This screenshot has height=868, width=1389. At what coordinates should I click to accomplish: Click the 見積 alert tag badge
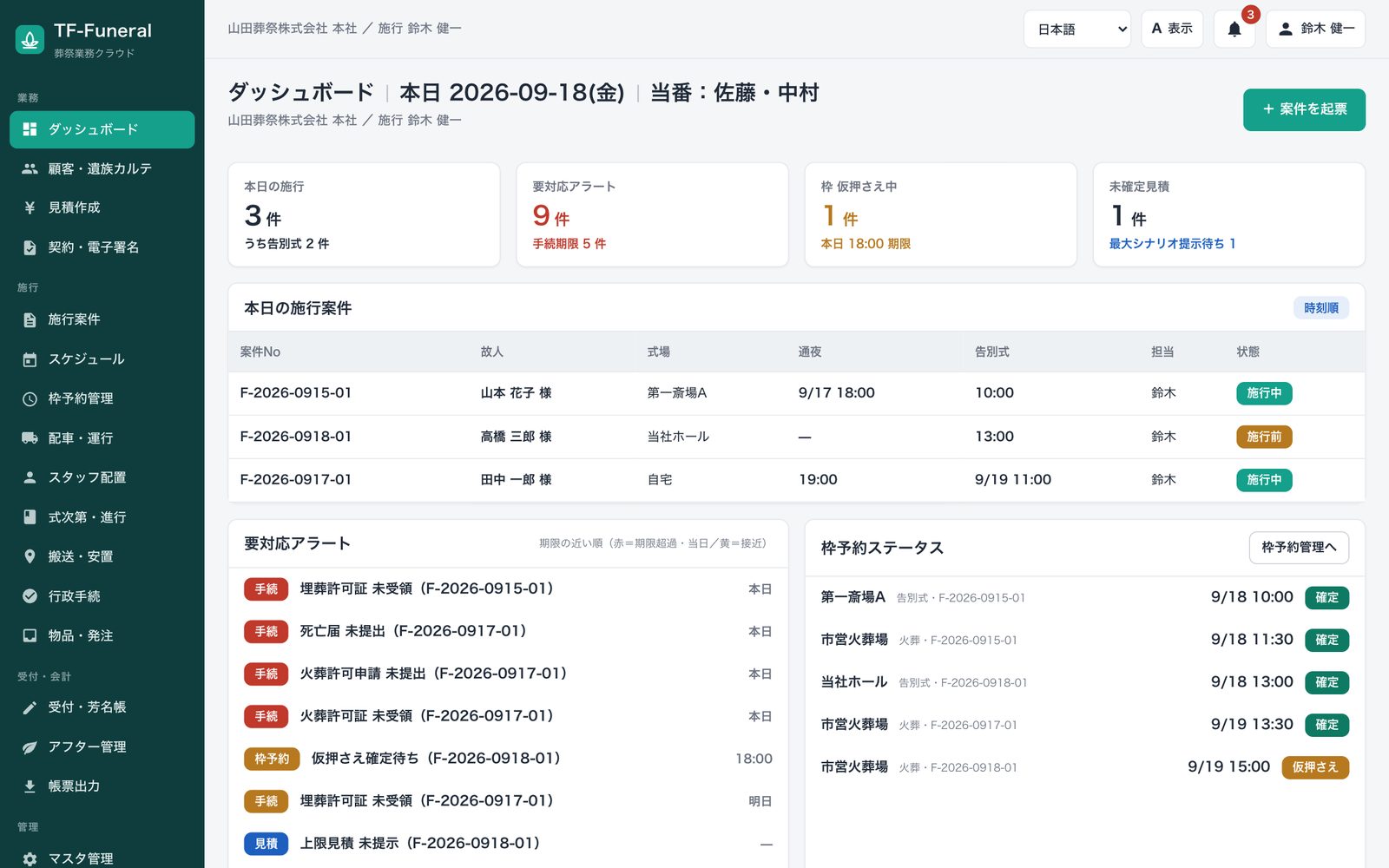pyautogui.click(x=266, y=844)
